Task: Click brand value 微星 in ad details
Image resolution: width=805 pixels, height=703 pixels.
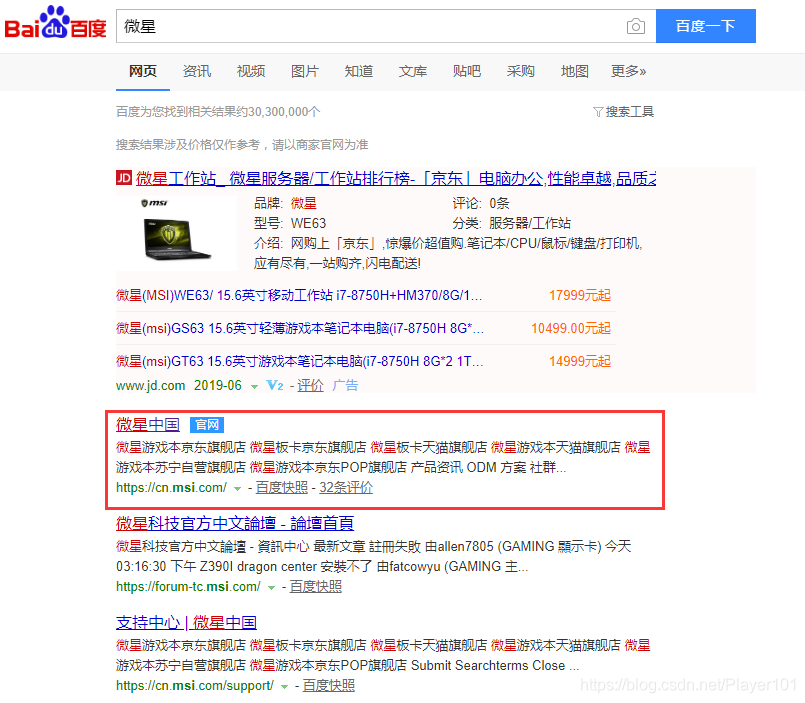Action: tap(303, 203)
